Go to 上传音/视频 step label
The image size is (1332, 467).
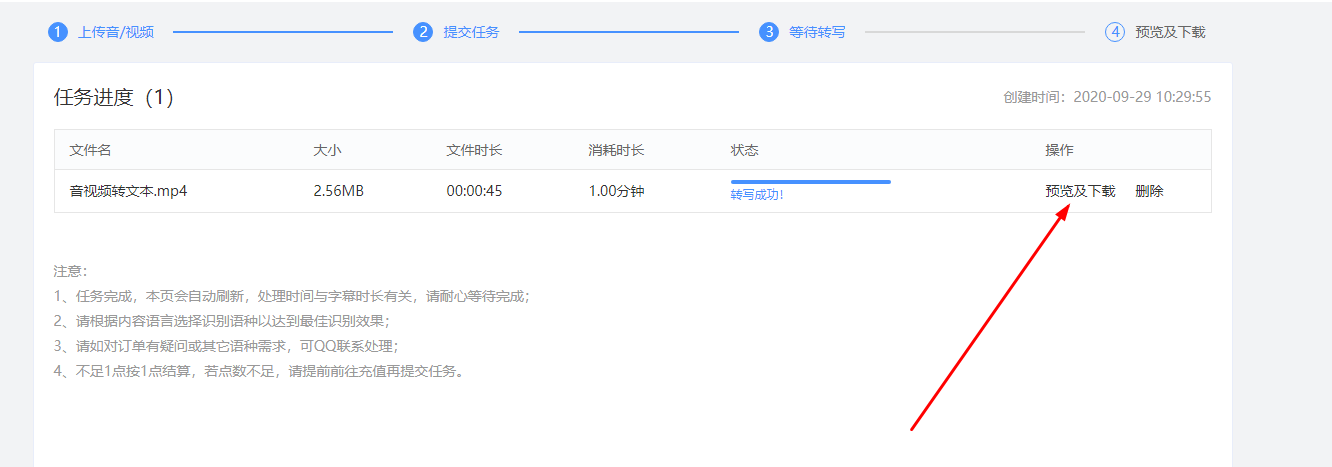pos(116,32)
